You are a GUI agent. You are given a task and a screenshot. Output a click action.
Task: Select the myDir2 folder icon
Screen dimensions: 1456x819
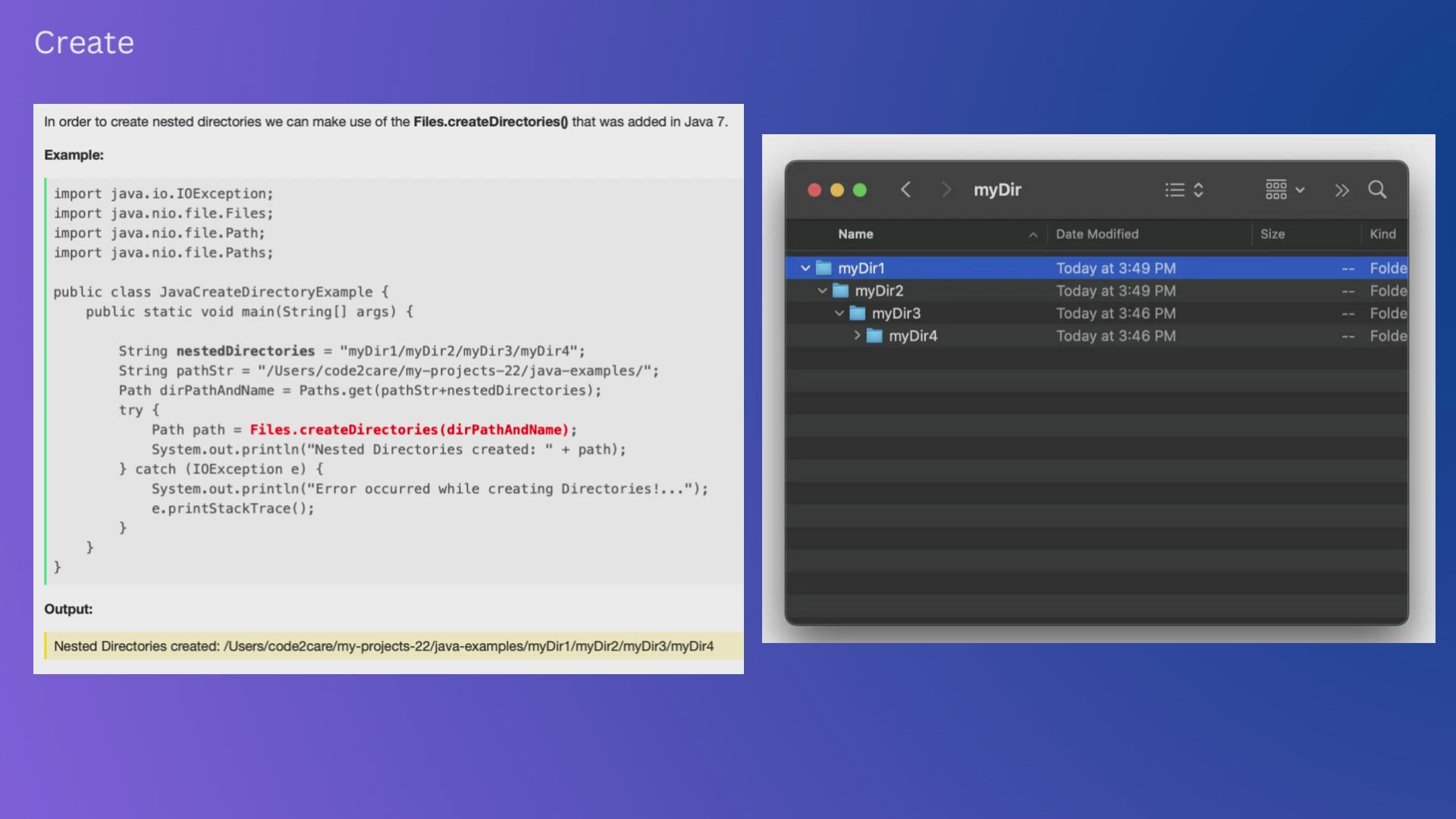pos(840,290)
